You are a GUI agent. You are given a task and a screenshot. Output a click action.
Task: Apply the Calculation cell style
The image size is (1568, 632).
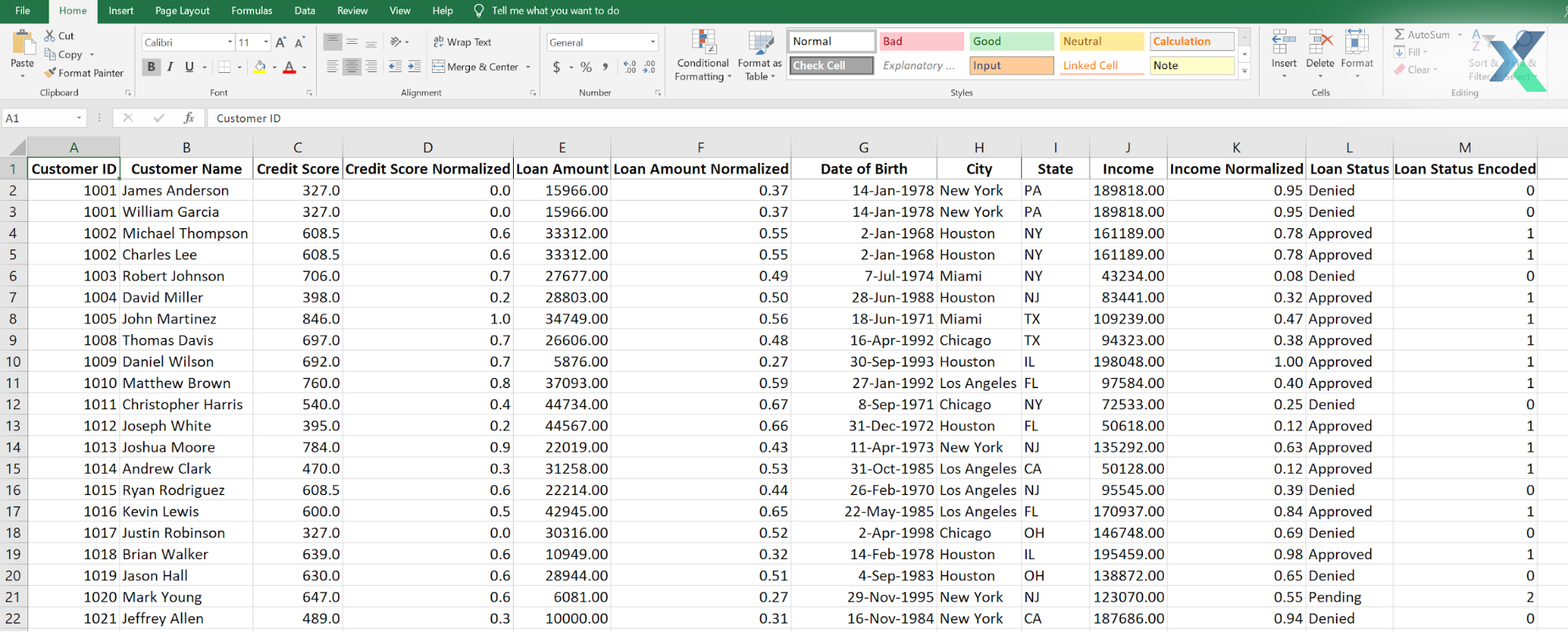point(1192,42)
